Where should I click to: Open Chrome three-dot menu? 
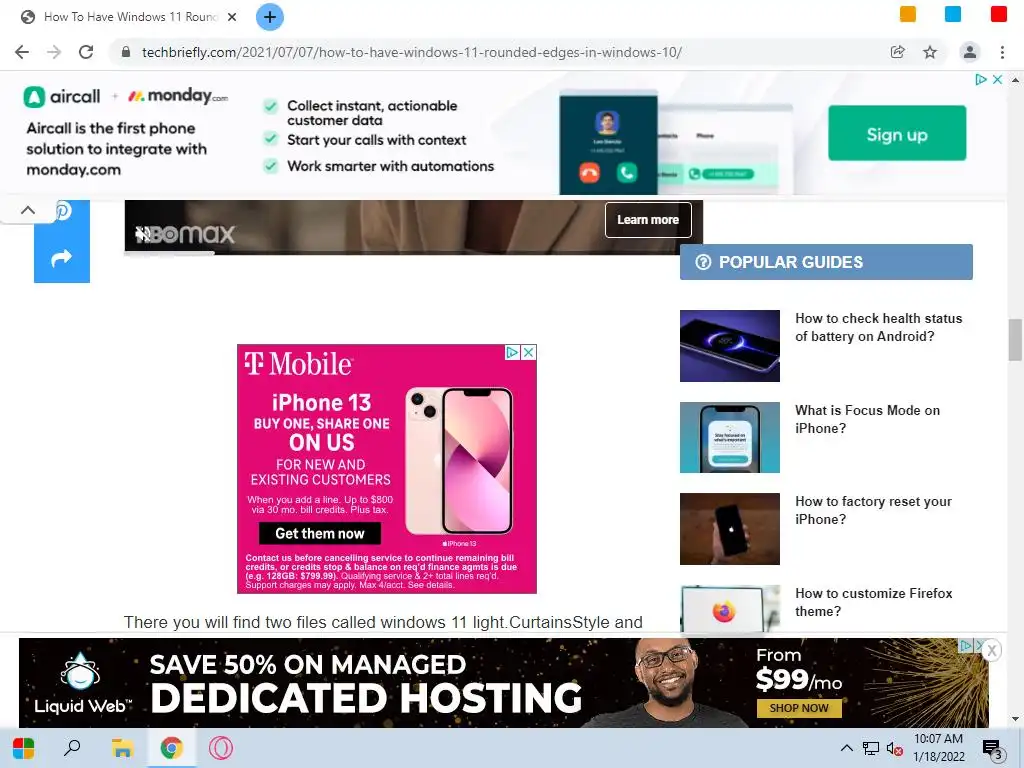(x=1002, y=52)
